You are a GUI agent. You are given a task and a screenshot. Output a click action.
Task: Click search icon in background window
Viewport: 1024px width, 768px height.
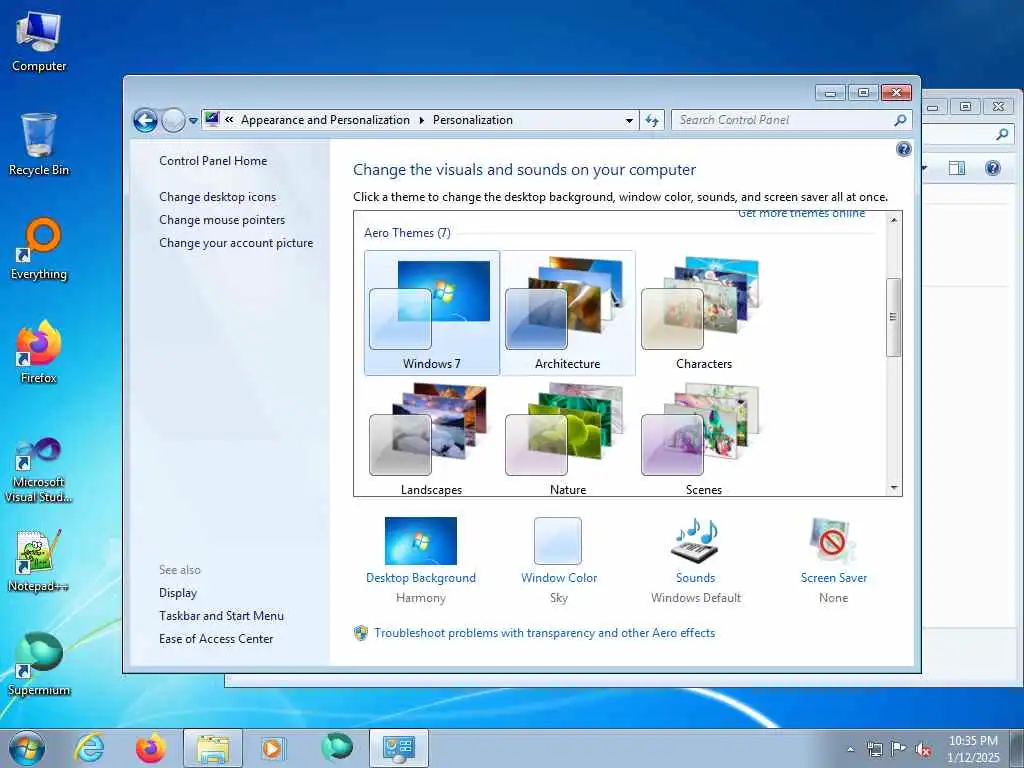click(1002, 135)
